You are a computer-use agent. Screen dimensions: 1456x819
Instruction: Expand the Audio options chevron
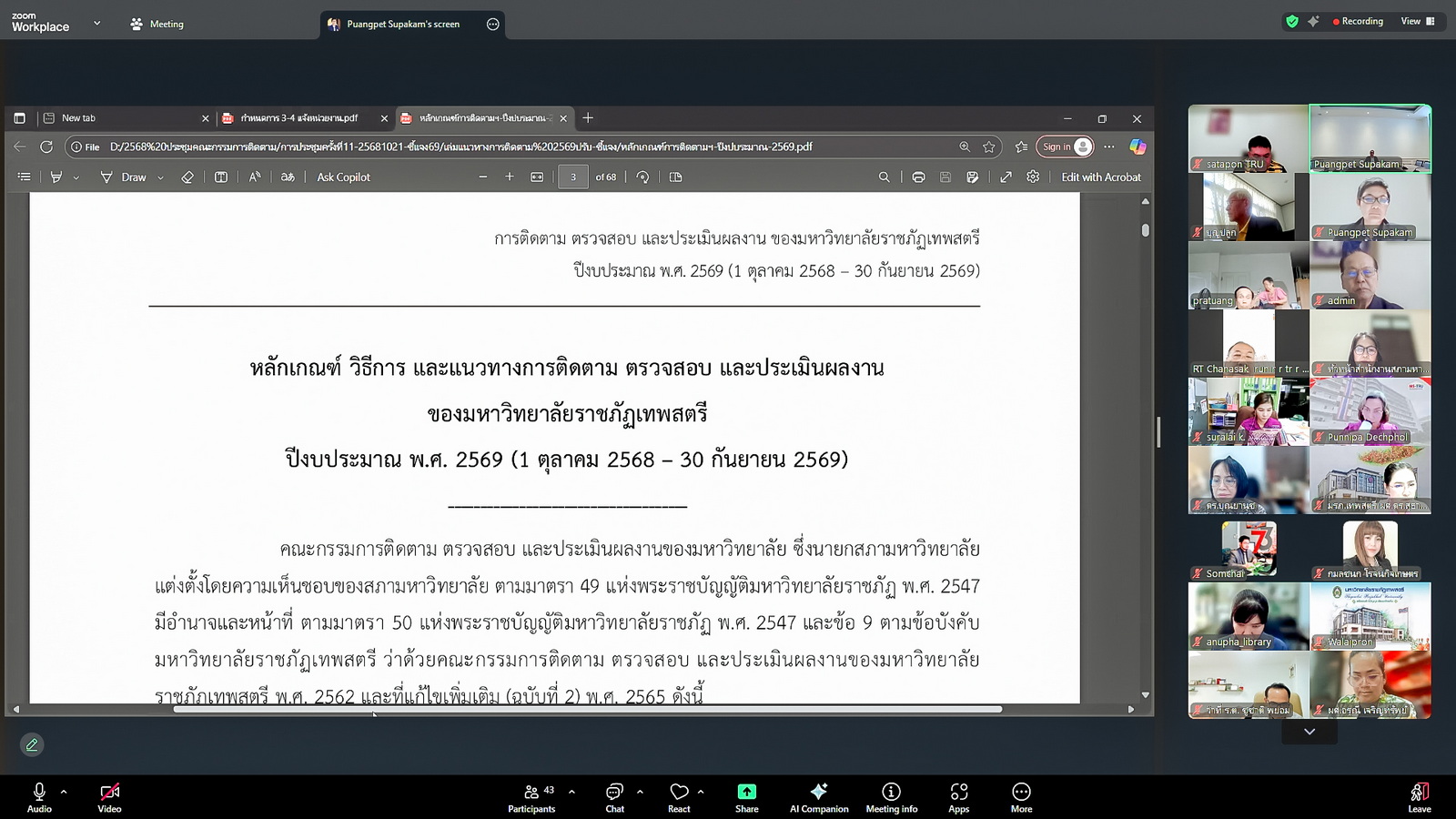(64, 792)
